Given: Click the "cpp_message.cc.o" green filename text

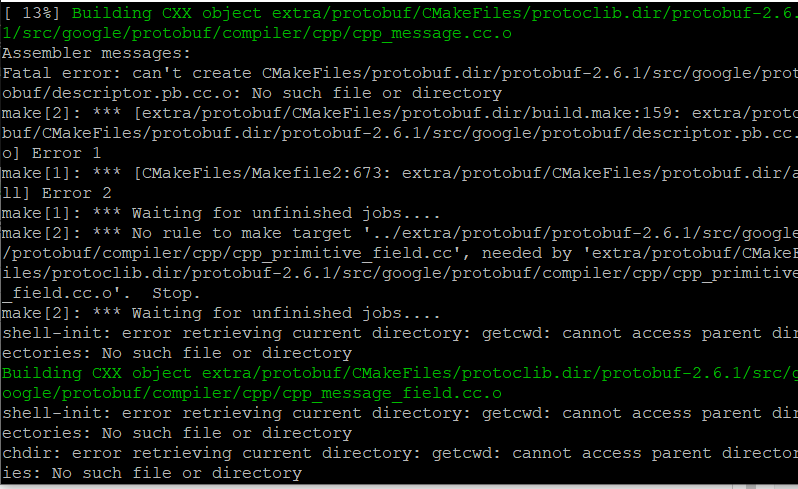Looking at the screenshot, I should coord(432,34).
